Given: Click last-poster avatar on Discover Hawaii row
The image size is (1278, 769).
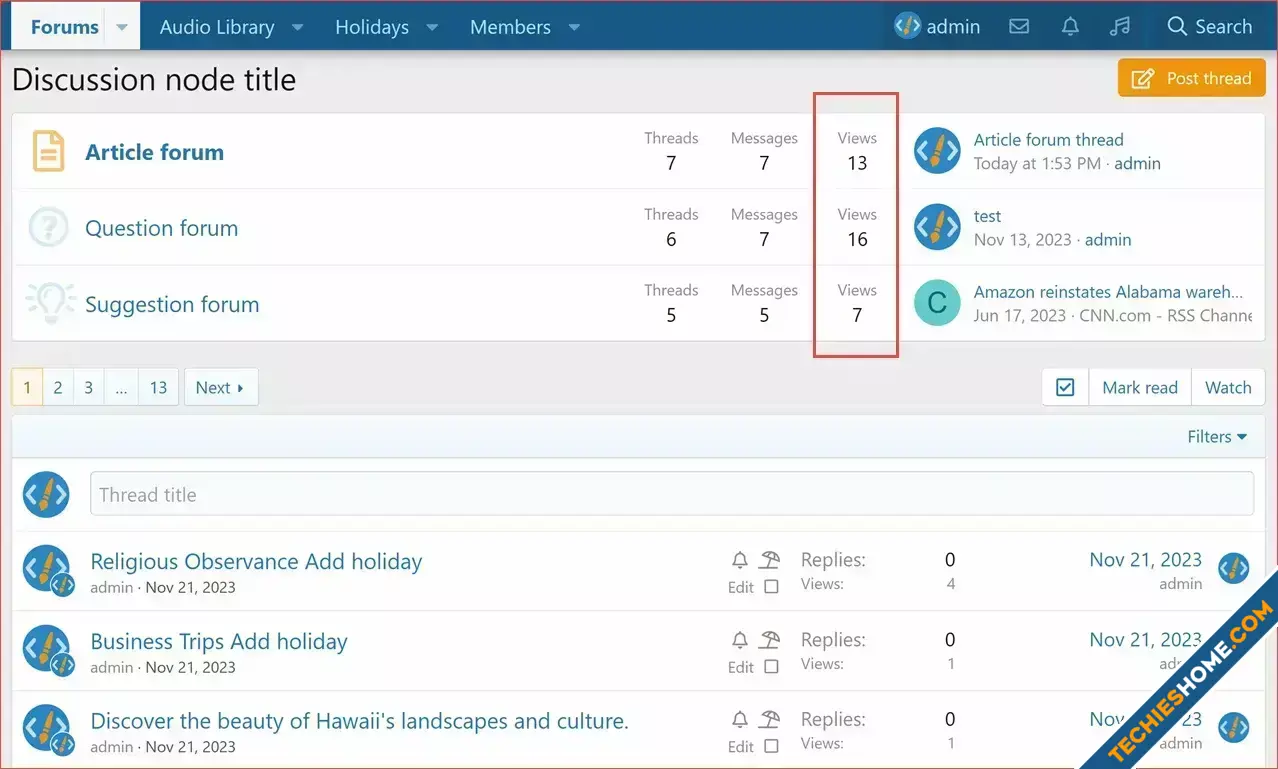Looking at the screenshot, I should (x=1234, y=728).
